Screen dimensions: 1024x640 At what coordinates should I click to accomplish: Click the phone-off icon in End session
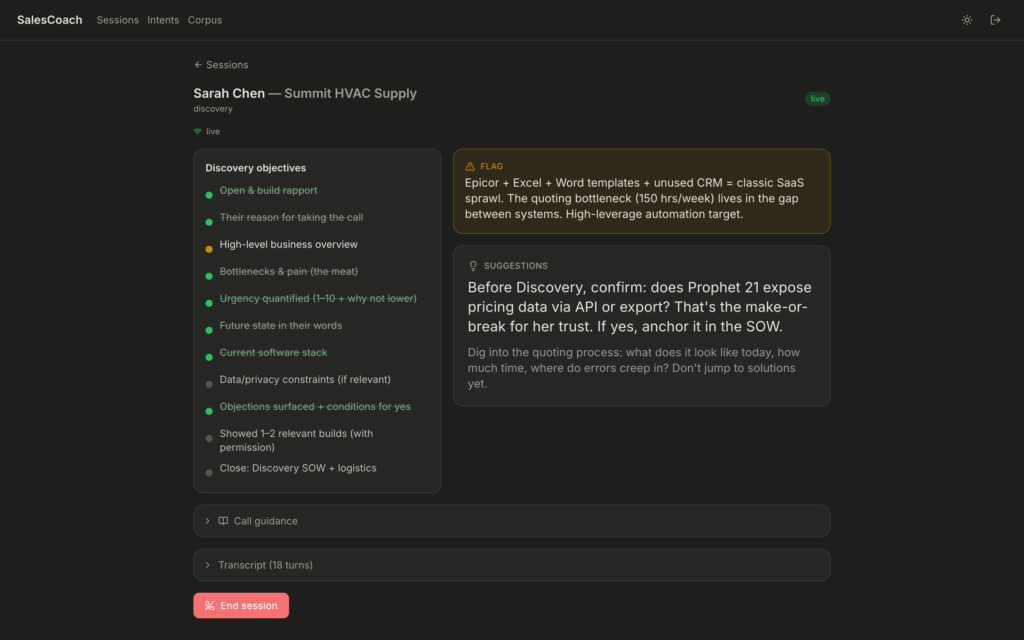210,606
